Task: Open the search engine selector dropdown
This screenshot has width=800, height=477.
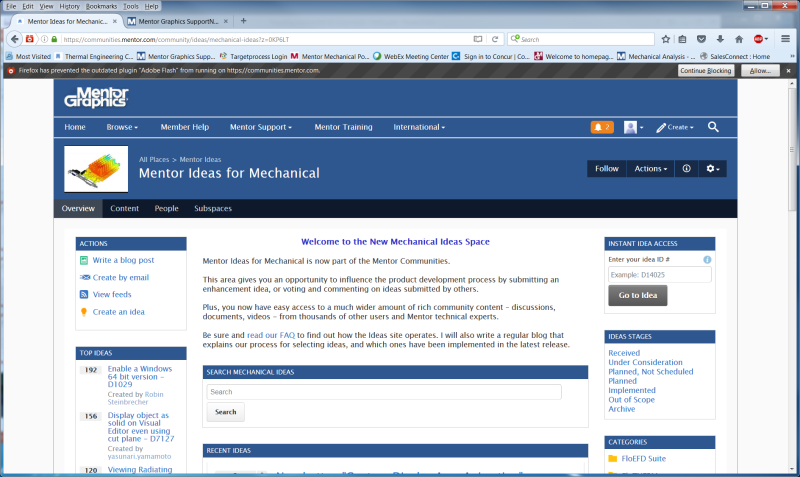Action: 515,39
